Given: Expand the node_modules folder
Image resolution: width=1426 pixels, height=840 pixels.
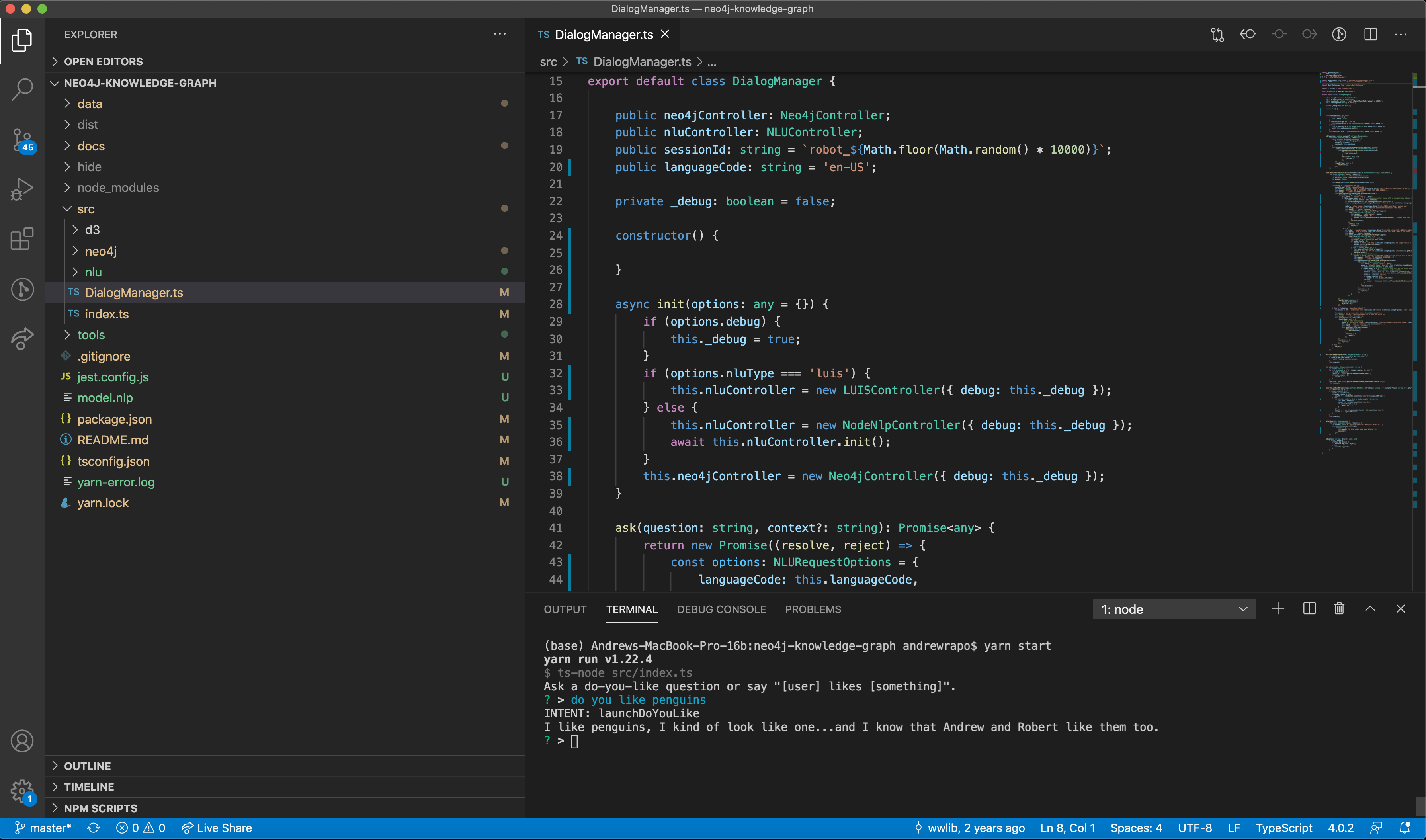Looking at the screenshot, I should pos(285,188).
